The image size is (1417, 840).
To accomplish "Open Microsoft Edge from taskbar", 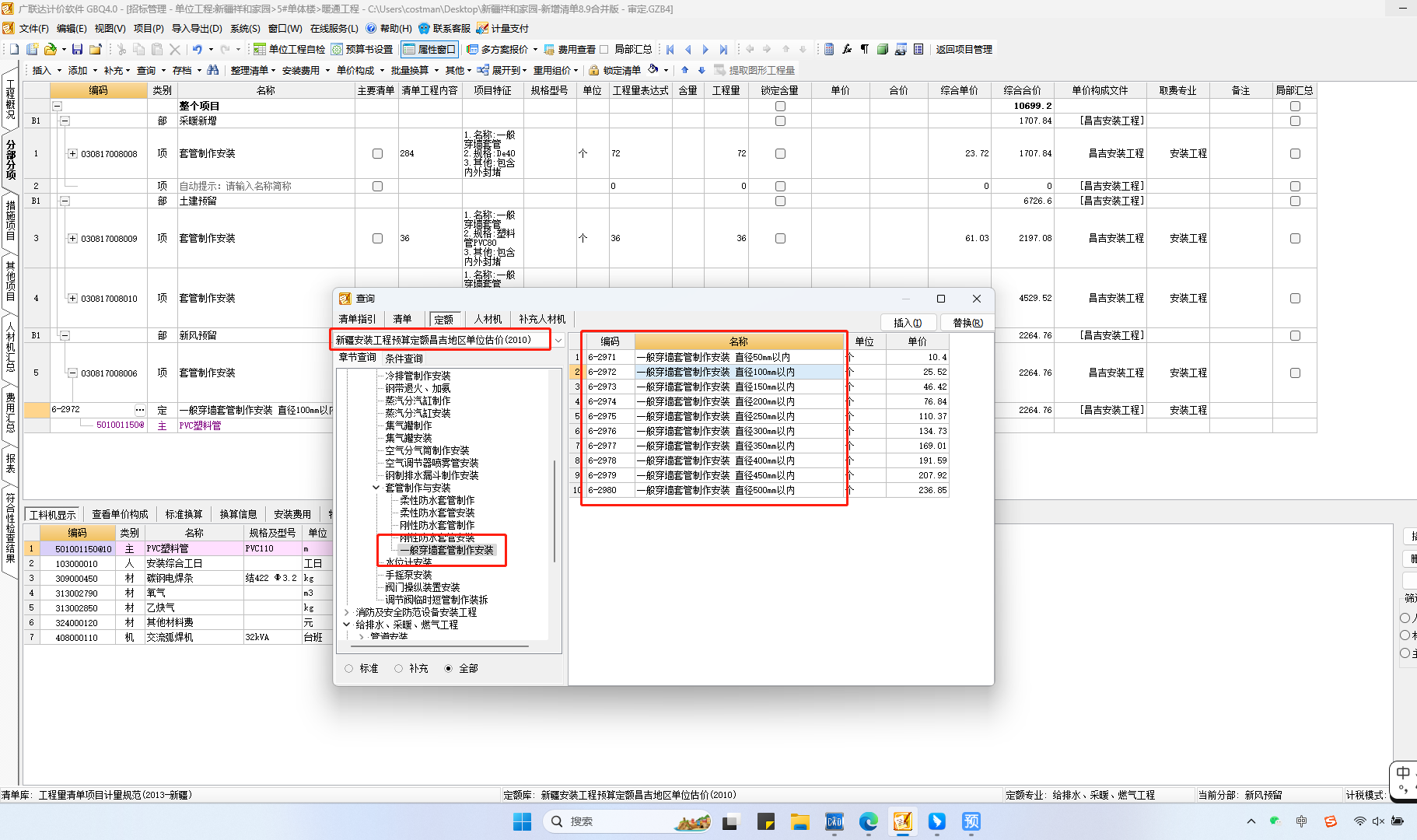I will pos(868,821).
